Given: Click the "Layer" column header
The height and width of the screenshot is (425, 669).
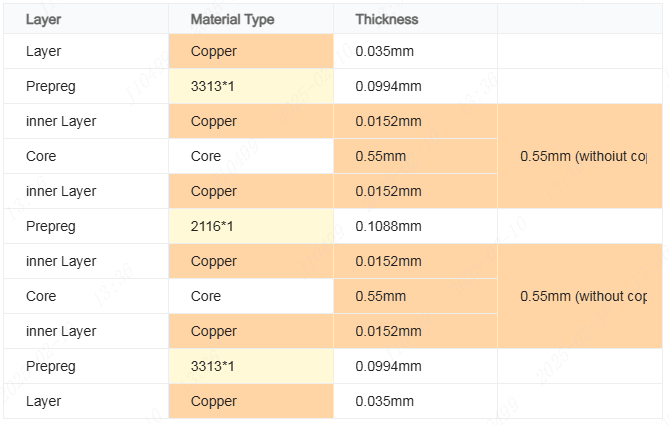Looking at the screenshot, I should pos(43,19).
